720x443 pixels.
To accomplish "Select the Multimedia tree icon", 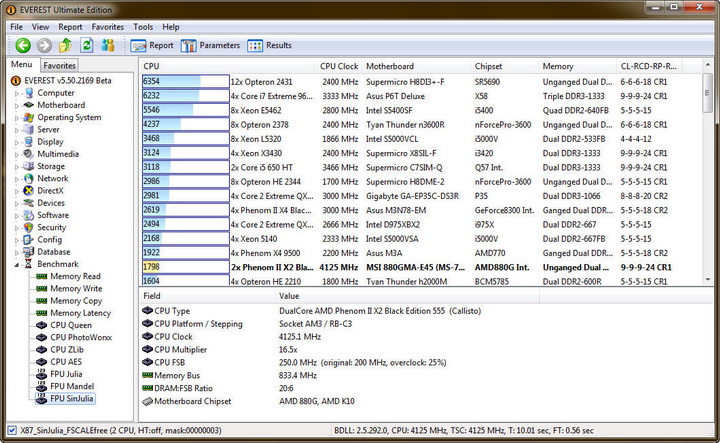I will pyautogui.click(x=29, y=154).
